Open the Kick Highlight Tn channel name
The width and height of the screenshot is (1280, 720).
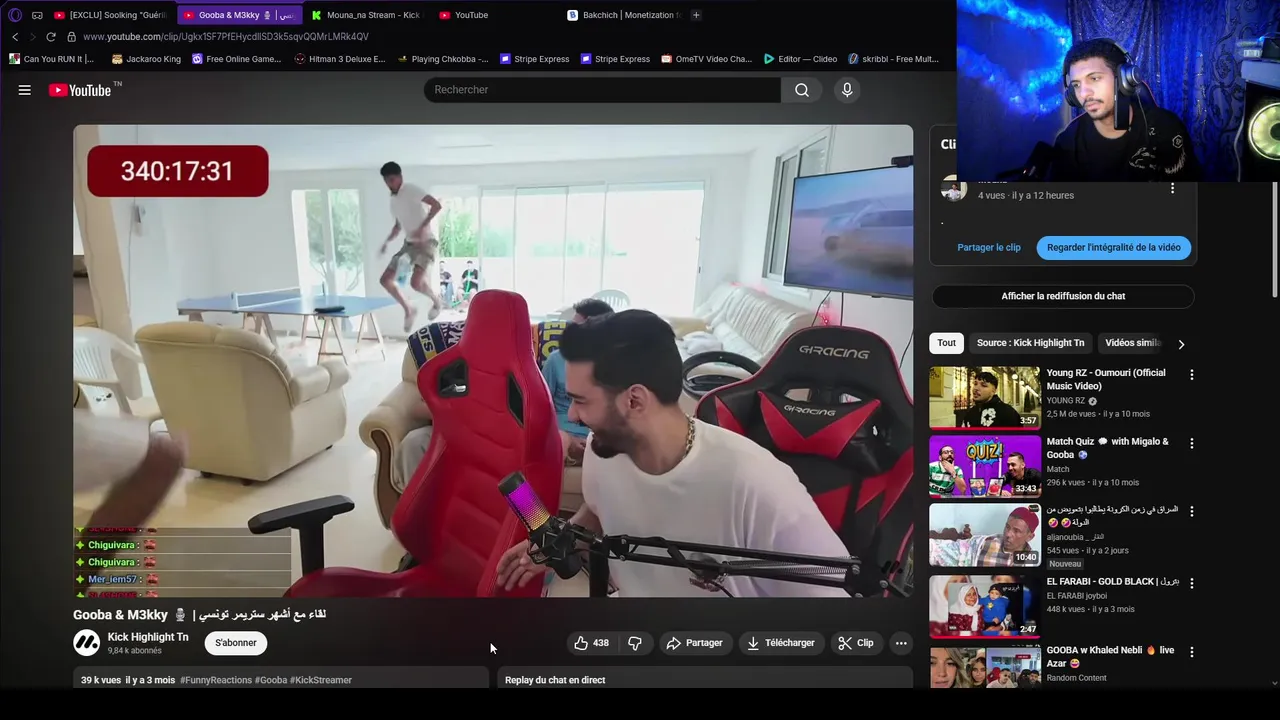click(148, 637)
